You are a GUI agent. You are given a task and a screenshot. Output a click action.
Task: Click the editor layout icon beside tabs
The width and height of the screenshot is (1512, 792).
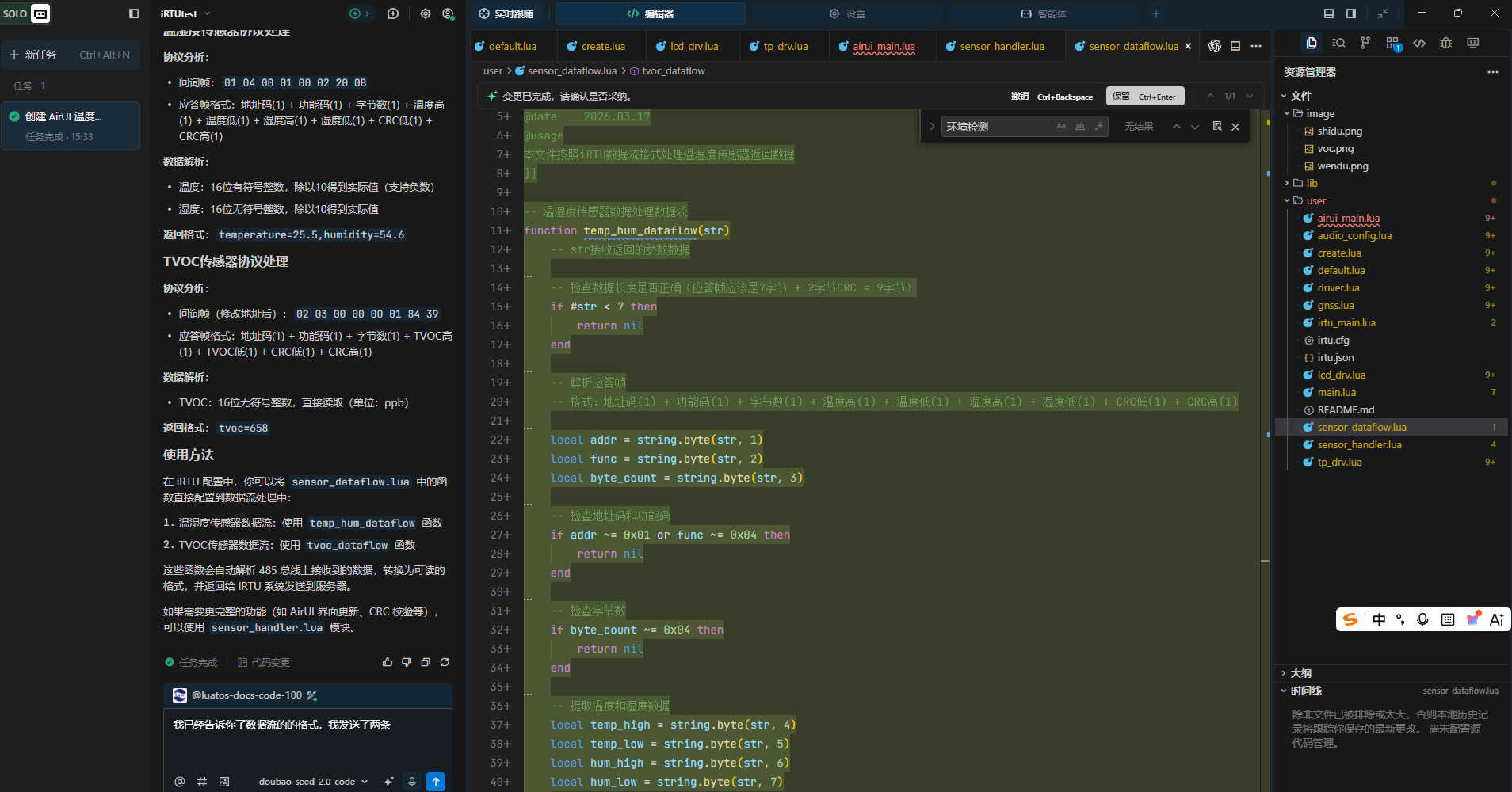point(1235,46)
